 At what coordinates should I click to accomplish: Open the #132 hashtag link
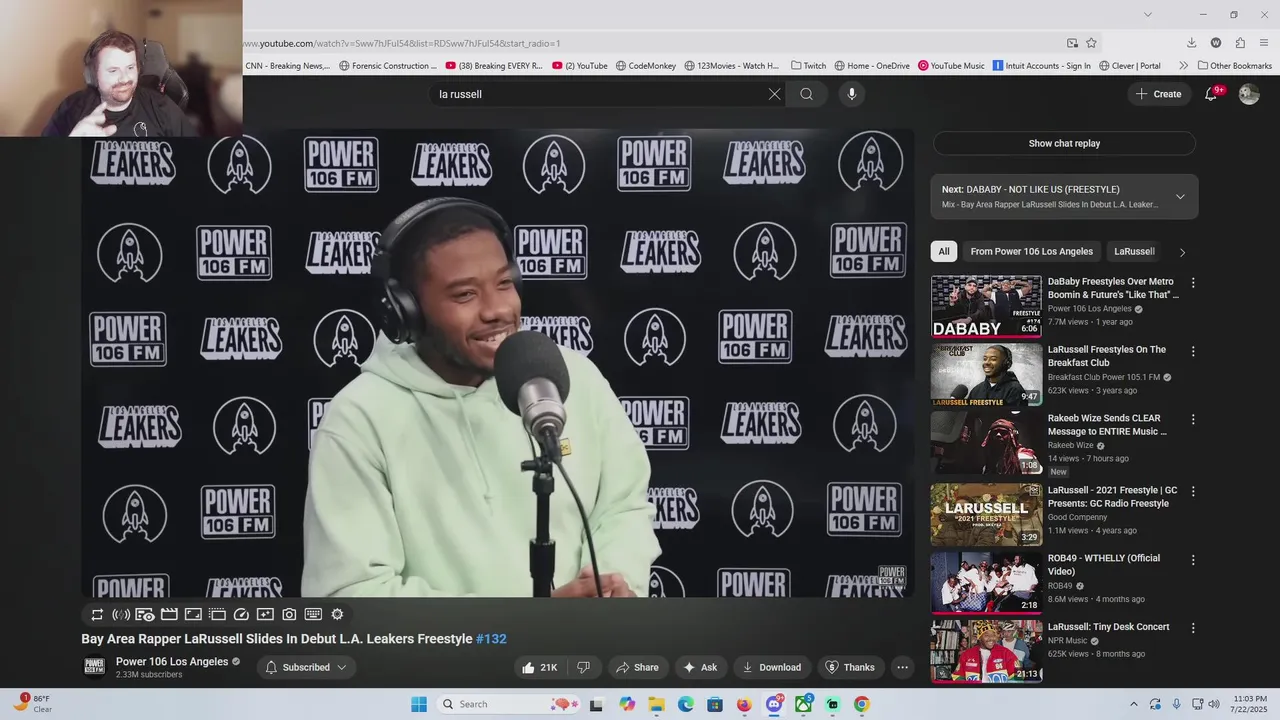click(x=491, y=639)
